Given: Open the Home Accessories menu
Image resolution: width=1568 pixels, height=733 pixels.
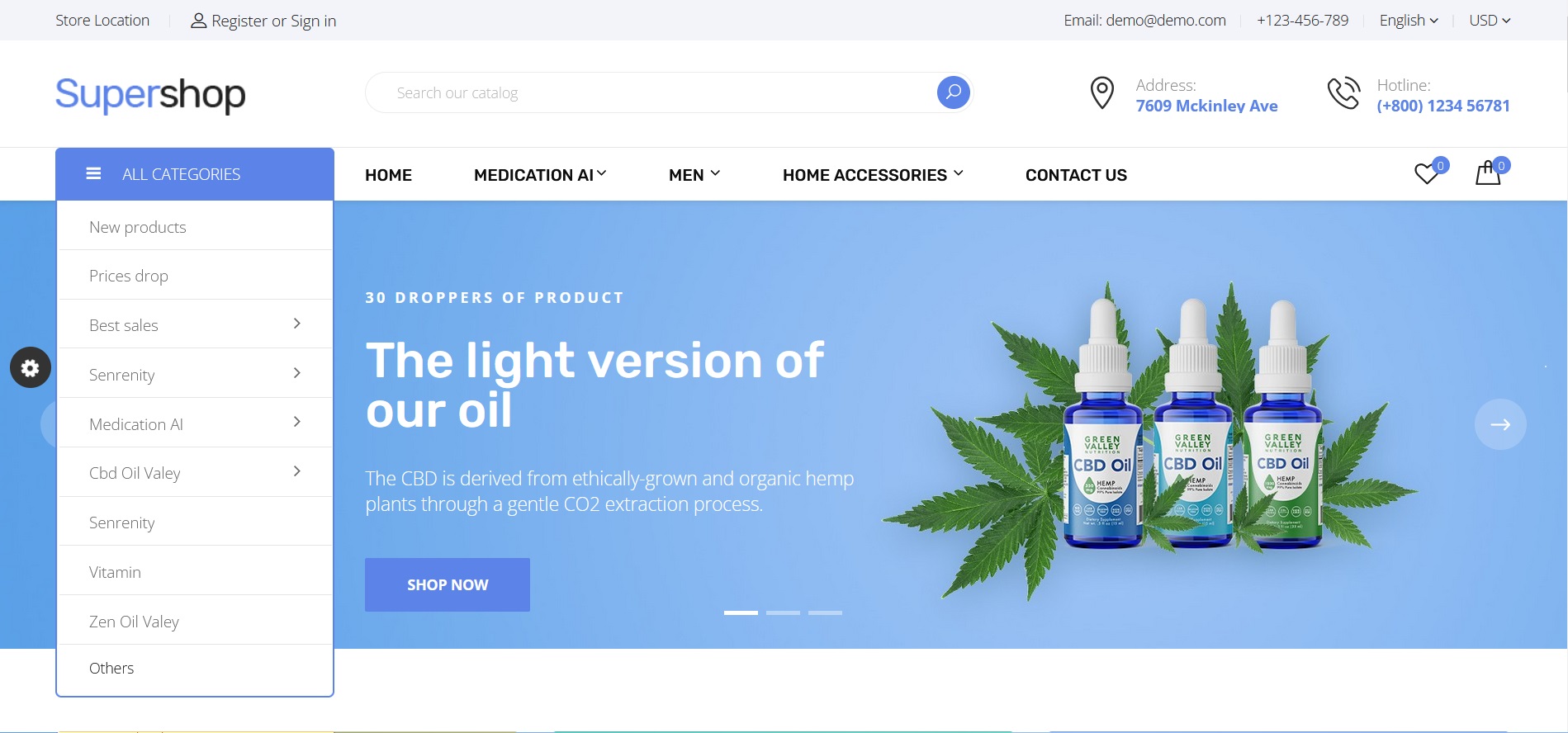Looking at the screenshot, I should pyautogui.click(x=873, y=175).
